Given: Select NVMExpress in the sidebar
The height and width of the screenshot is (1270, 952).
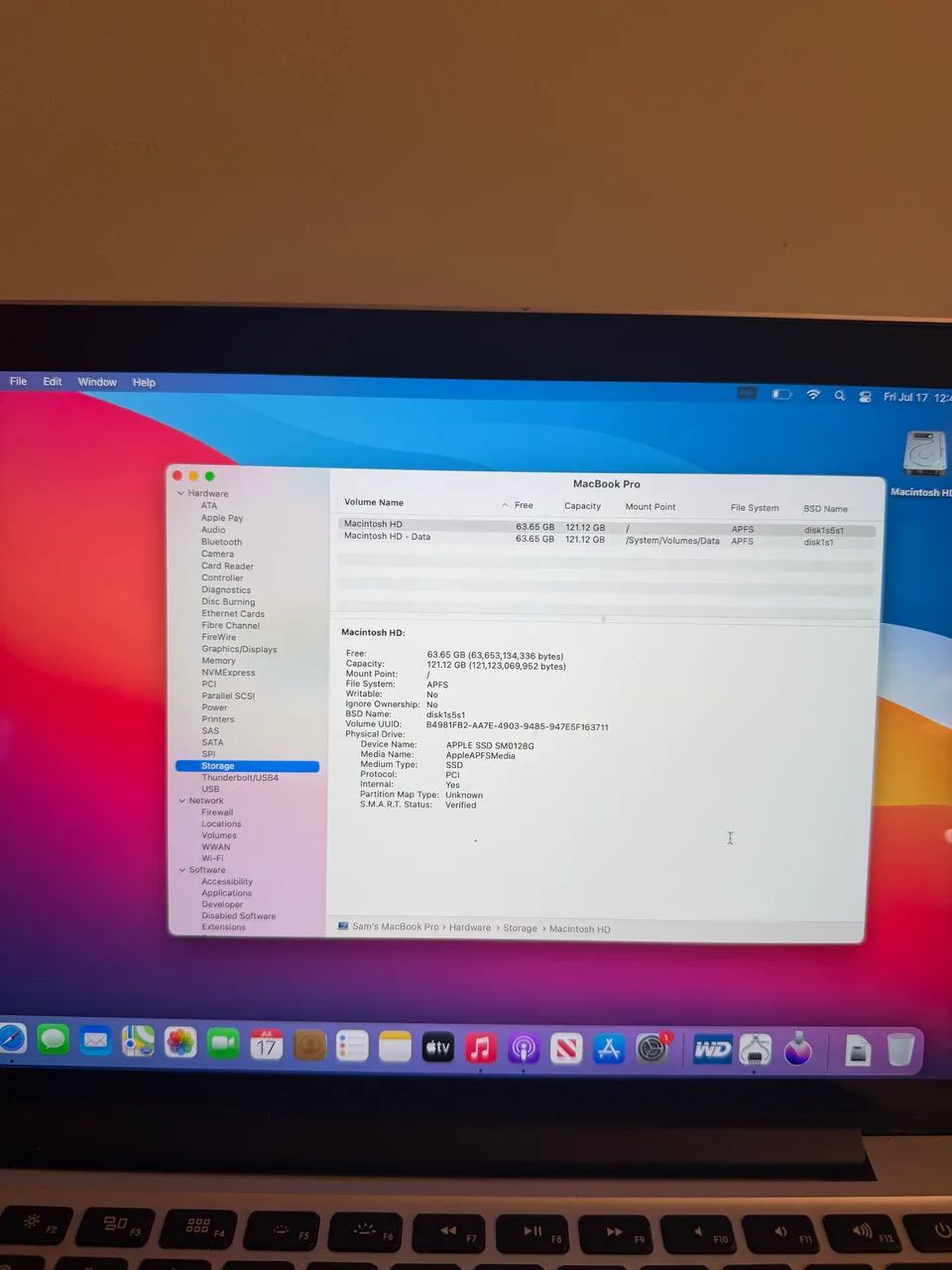Looking at the screenshot, I should click(228, 673).
